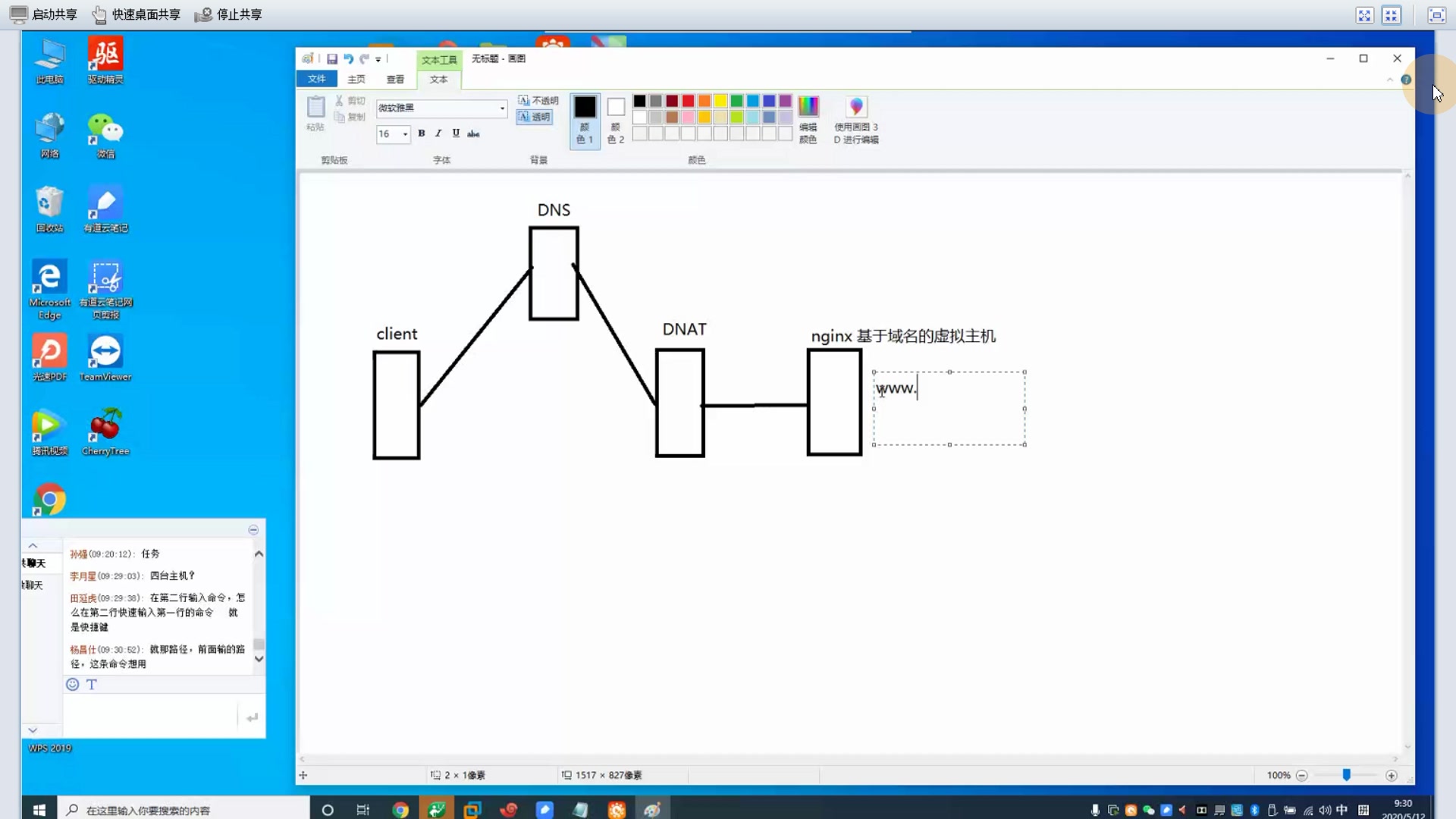Click 启动共享 (Start sharing) in the top bar
Image resolution: width=1456 pixels, height=819 pixels.
click(x=44, y=14)
